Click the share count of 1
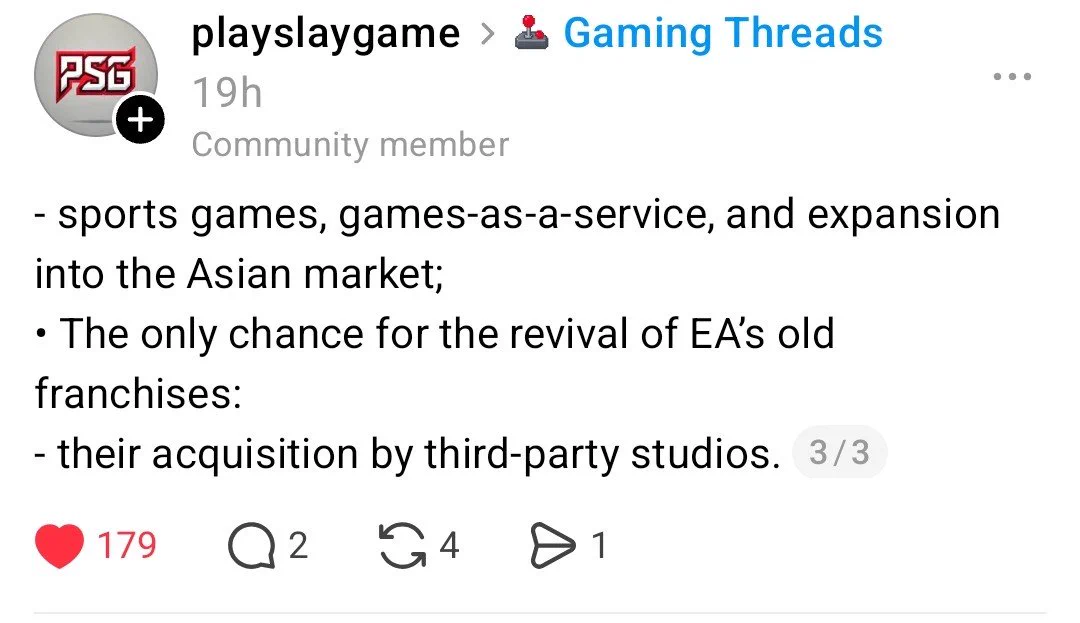1080x623 pixels. [599, 546]
